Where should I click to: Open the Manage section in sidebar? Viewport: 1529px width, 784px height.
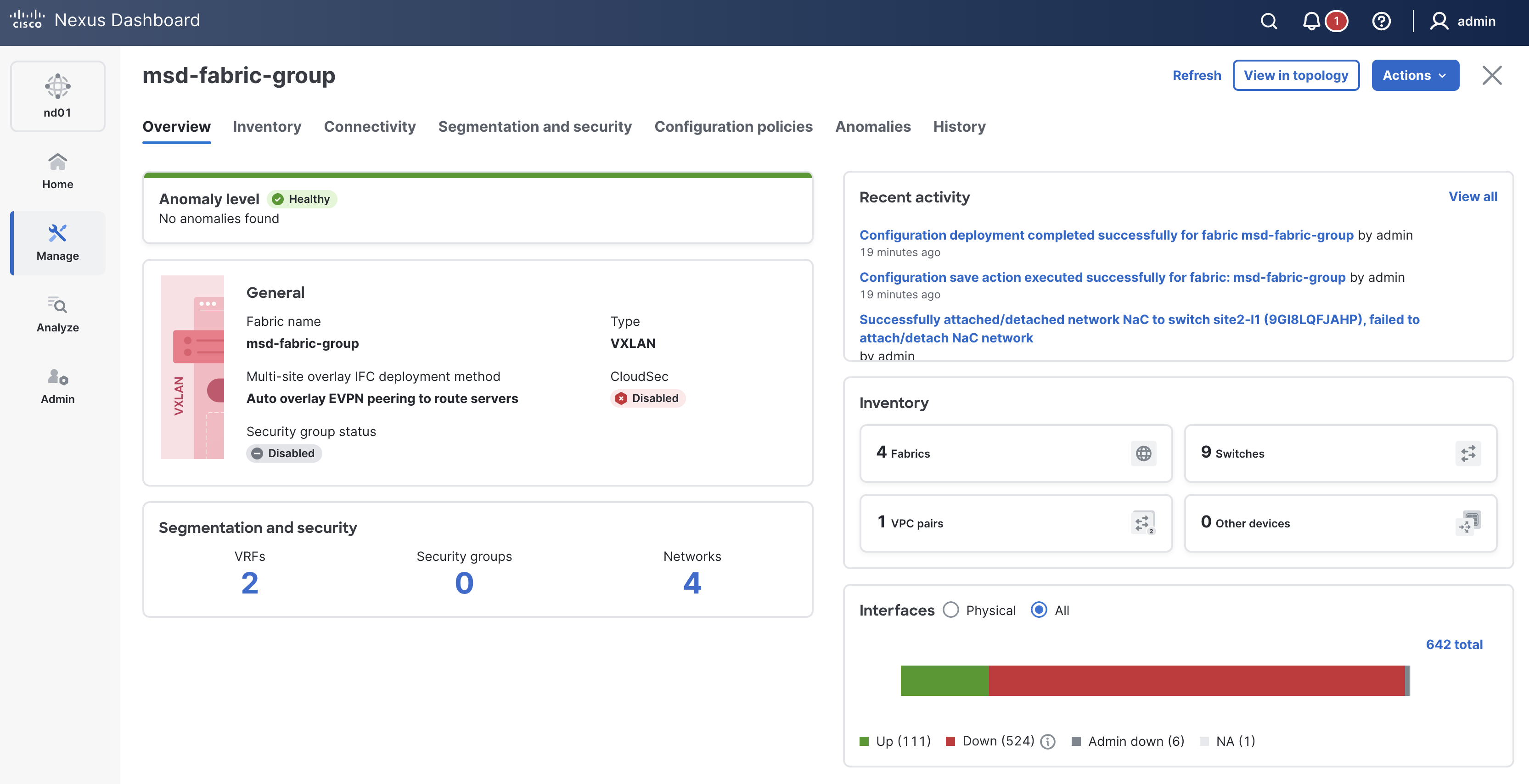pyautogui.click(x=57, y=243)
